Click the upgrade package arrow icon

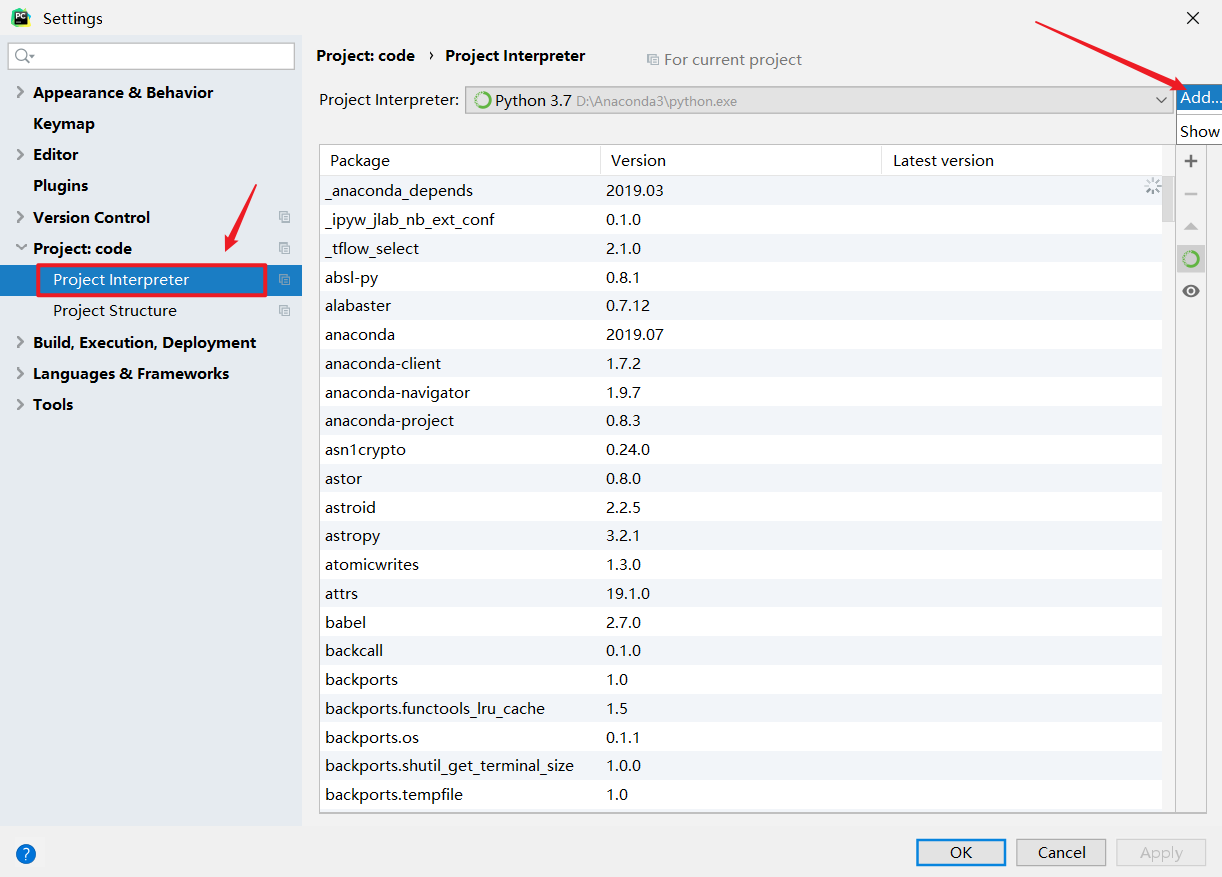(1190, 227)
